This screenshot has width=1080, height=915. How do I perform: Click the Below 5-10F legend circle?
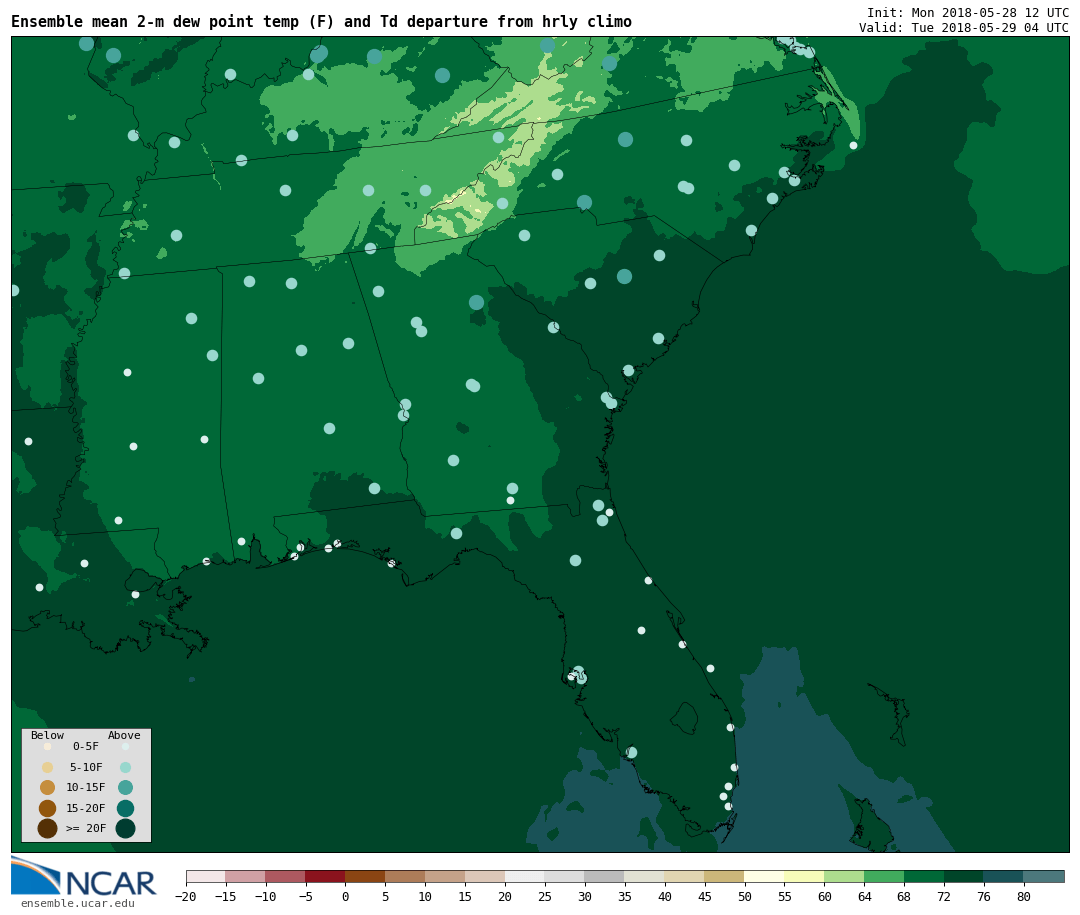tap(48, 767)
